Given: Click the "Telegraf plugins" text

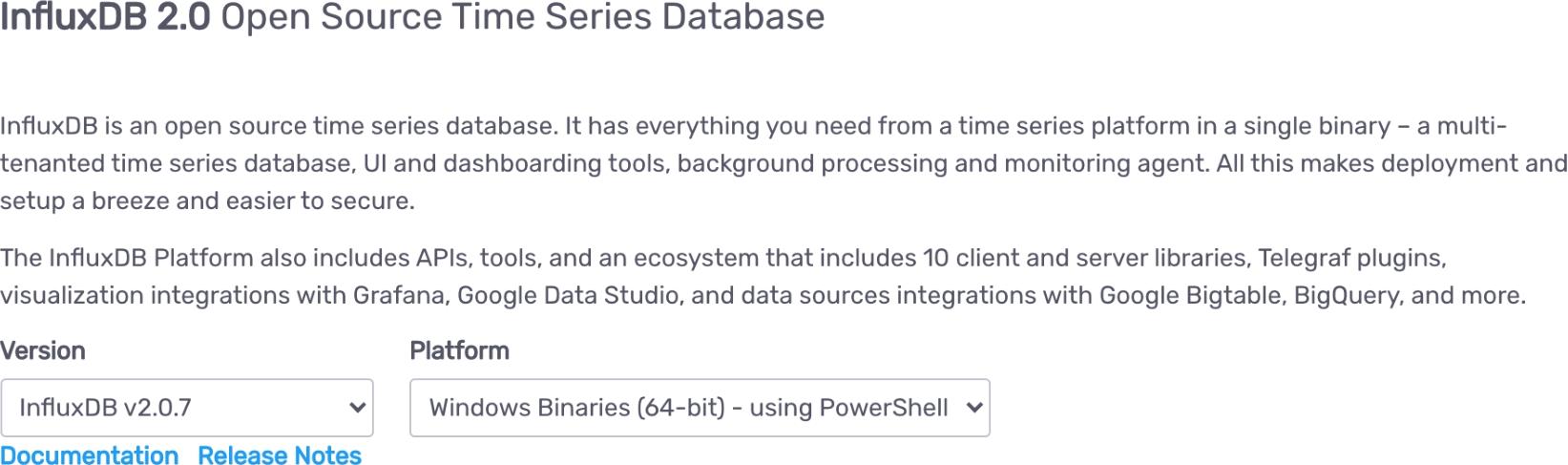Looking at the screenshot, I should tap(1351, 258).
